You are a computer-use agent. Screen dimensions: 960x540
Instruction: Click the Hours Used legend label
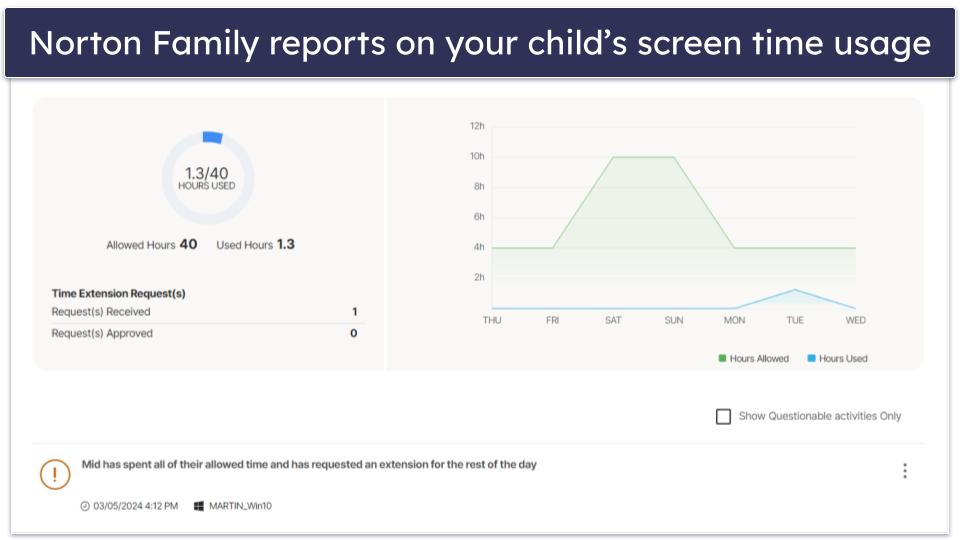pyautogui.click(x=843, y=359)
